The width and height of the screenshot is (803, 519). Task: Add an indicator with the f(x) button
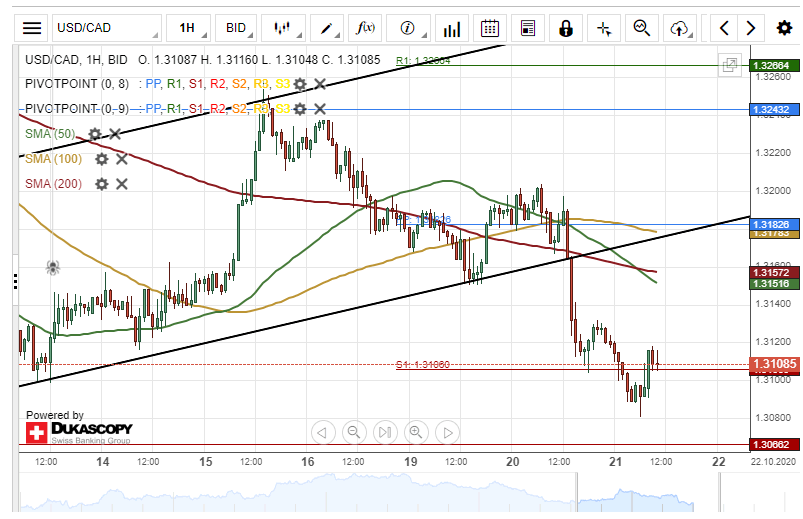365,28
